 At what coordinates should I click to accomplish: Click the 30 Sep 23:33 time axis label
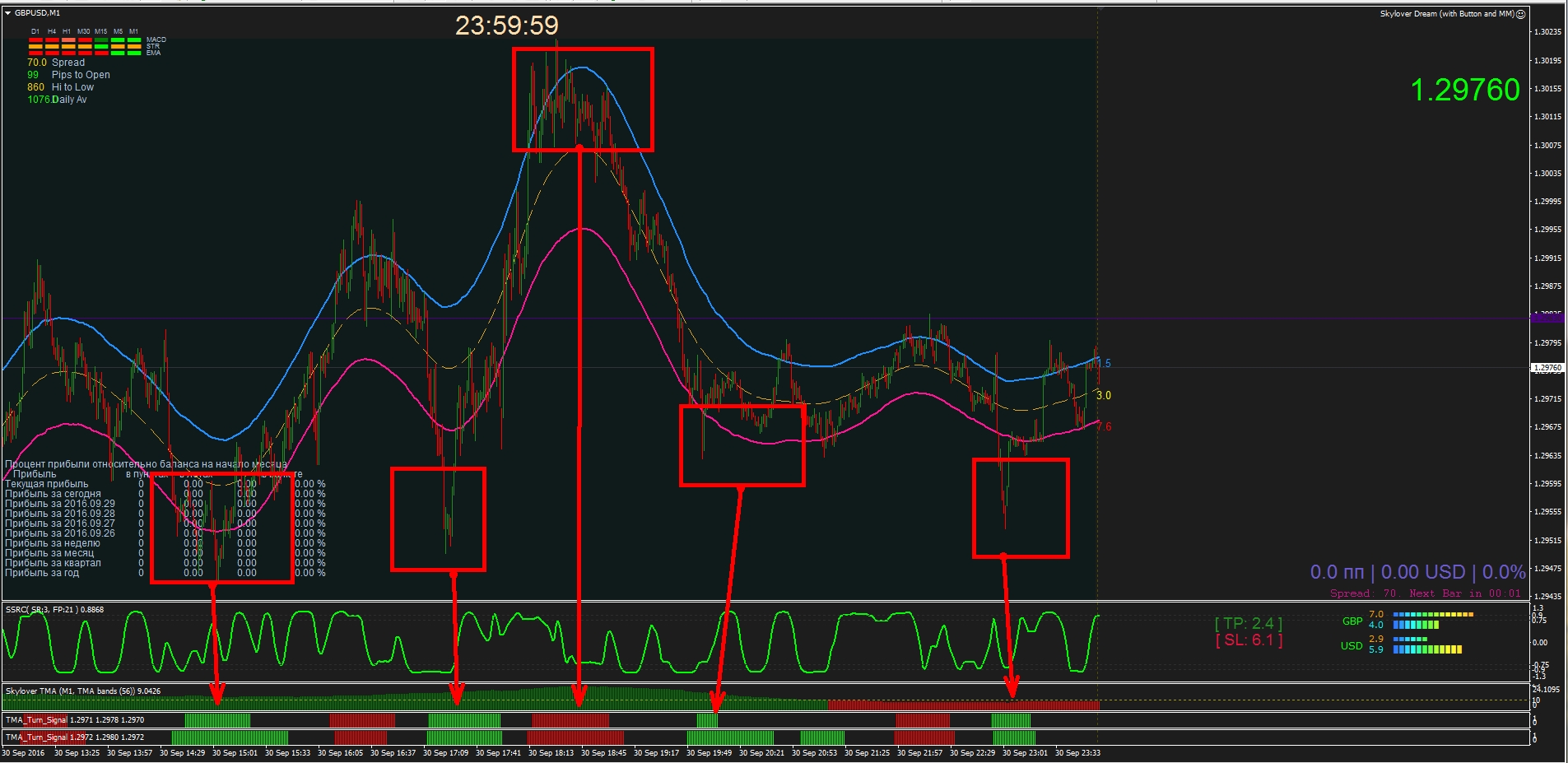[1077, 753]
